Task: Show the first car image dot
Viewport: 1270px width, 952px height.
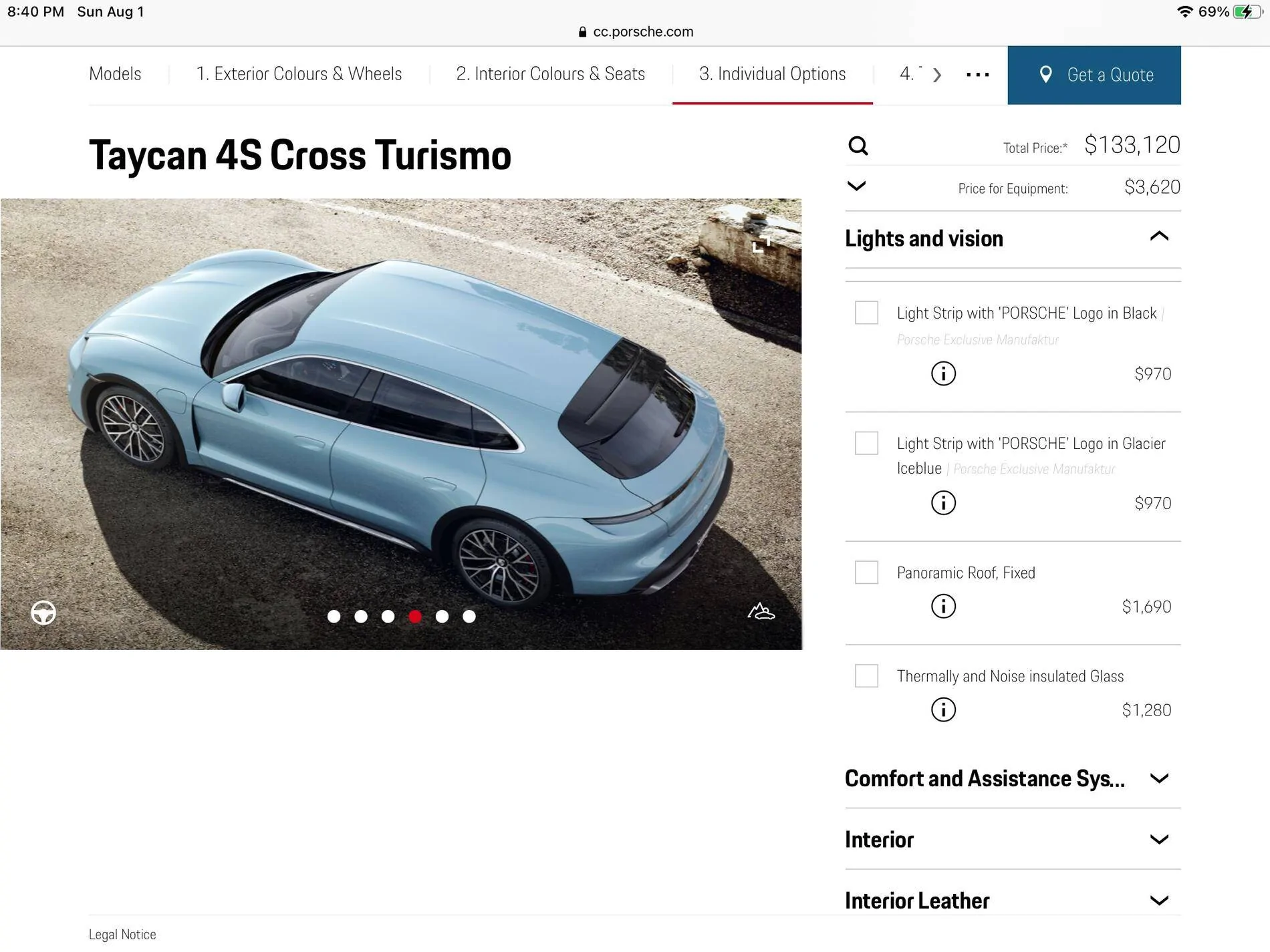Action: pyautogui.click(x=334, y=616)
